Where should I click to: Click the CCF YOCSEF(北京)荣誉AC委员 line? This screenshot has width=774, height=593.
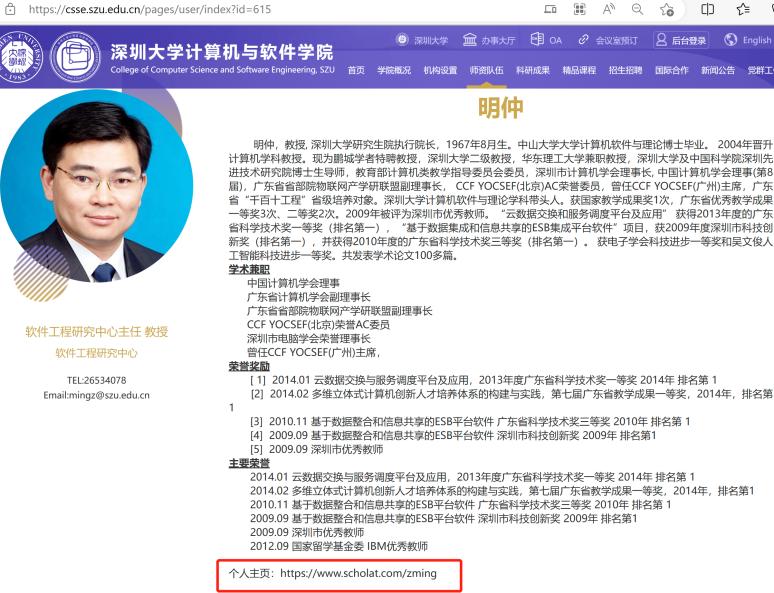coord(318,324)
